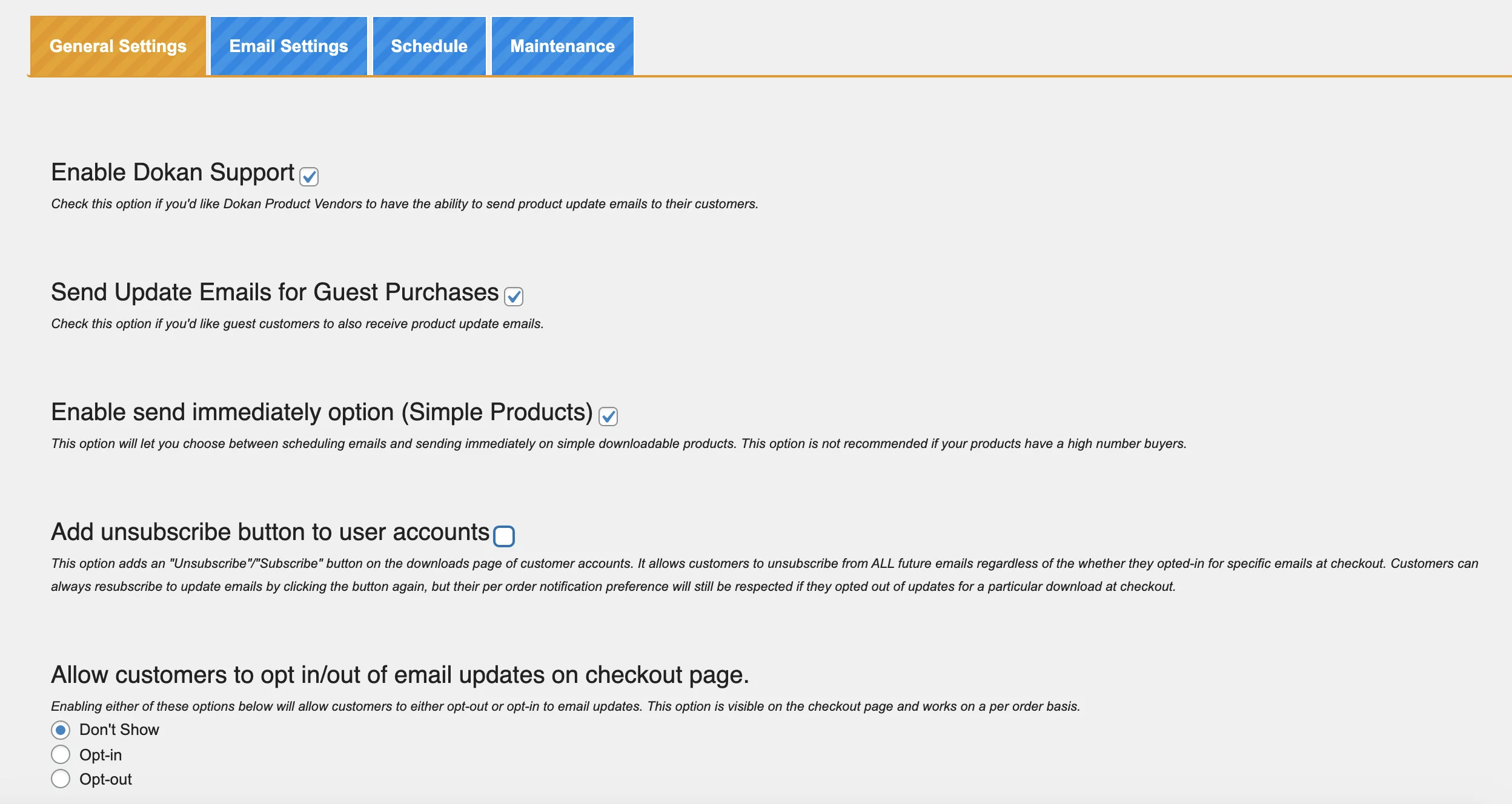This screenshot has width=1512, height=804.
Task: Choose the Opt-in radio option
Action: 61,754
